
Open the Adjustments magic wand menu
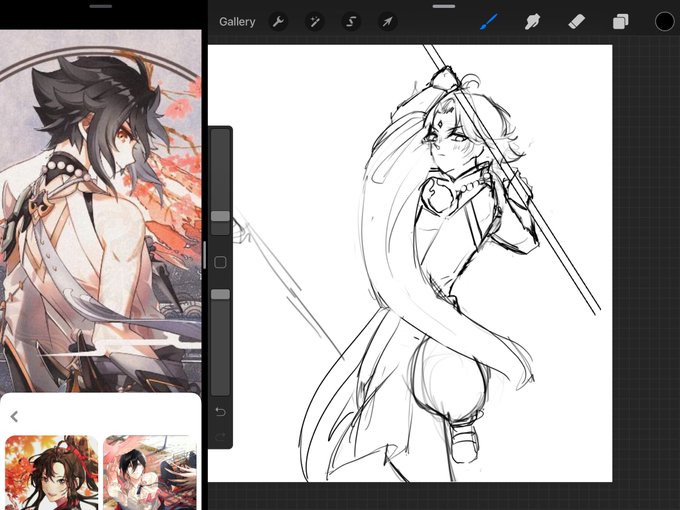tap(314, 22)
